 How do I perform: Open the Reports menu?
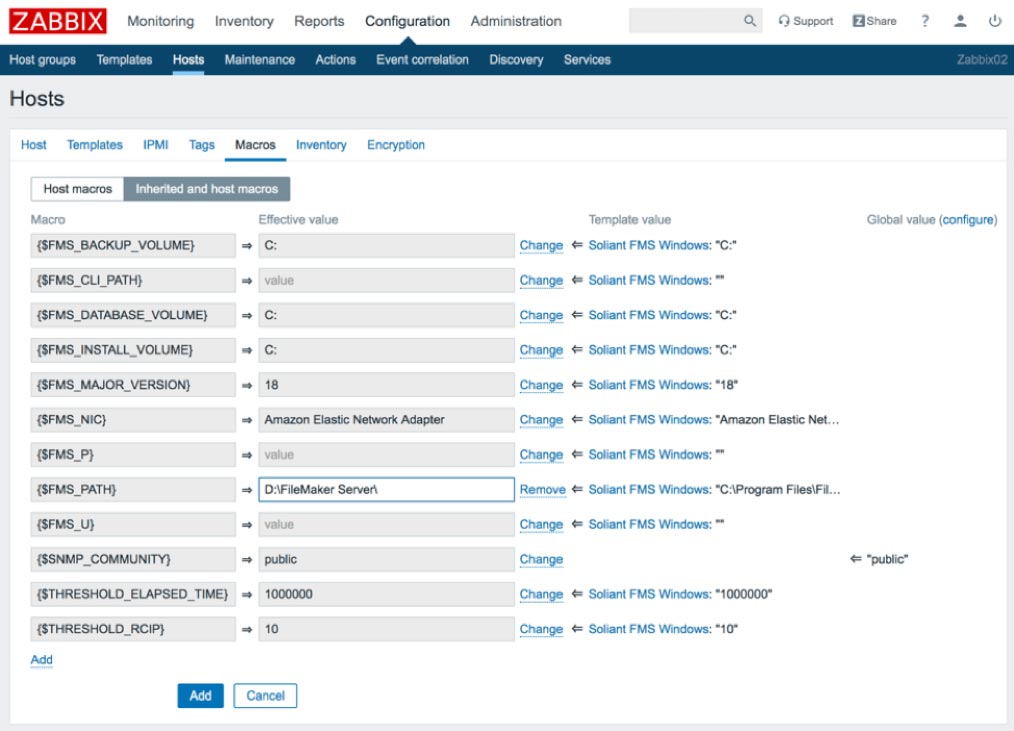tap(319, 21)
